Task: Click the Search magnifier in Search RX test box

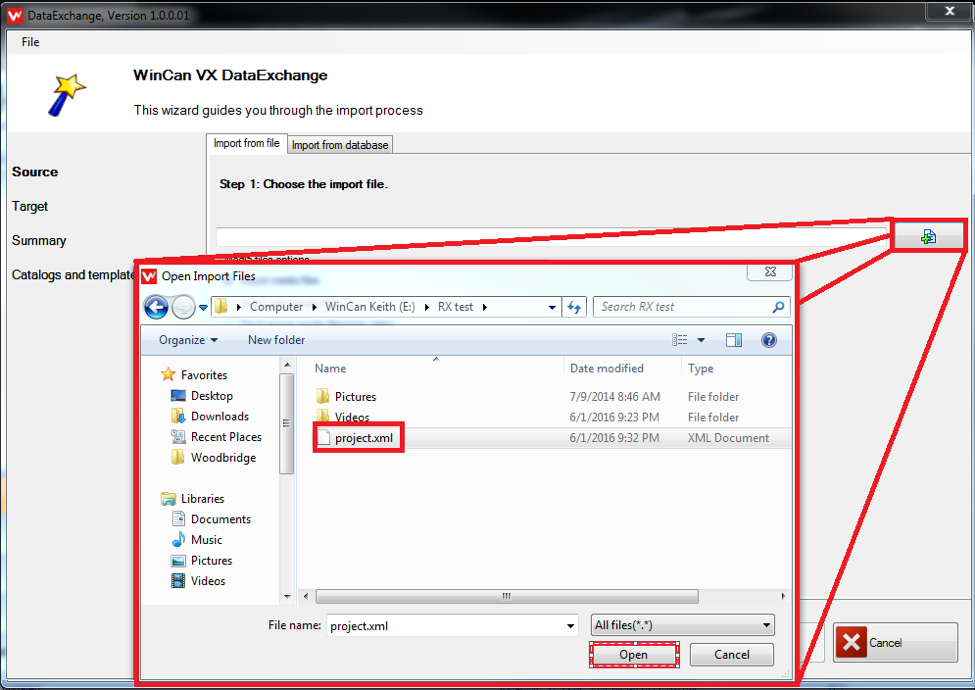Action: [777, 307]
